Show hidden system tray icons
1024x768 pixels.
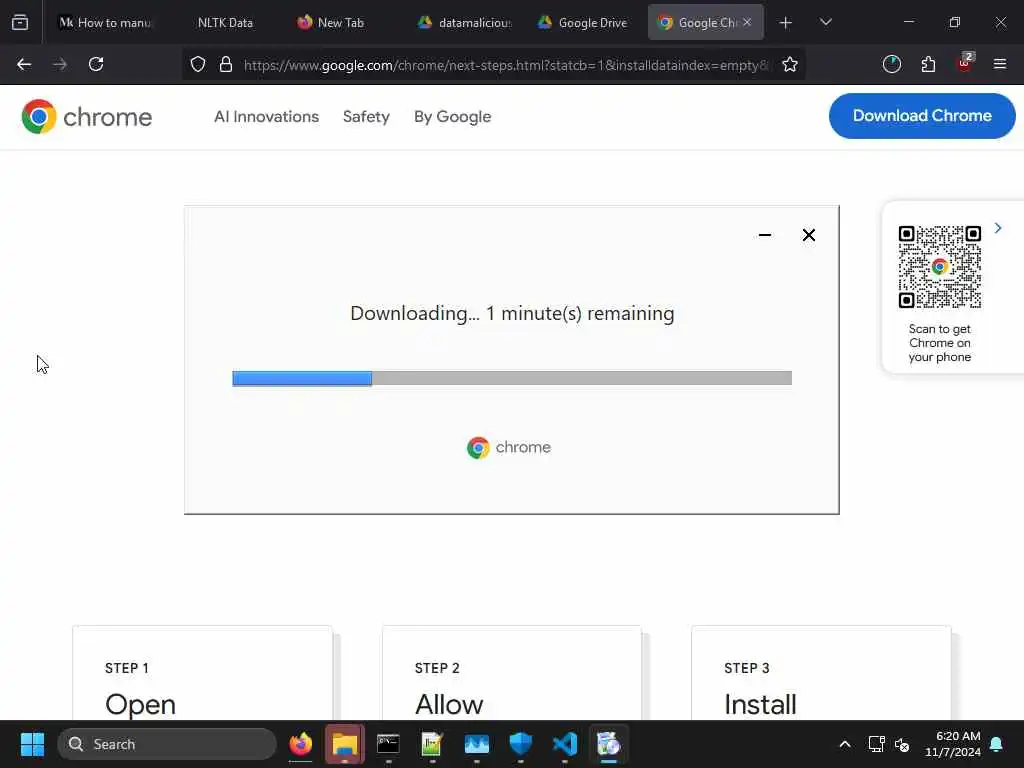point(844,744)
